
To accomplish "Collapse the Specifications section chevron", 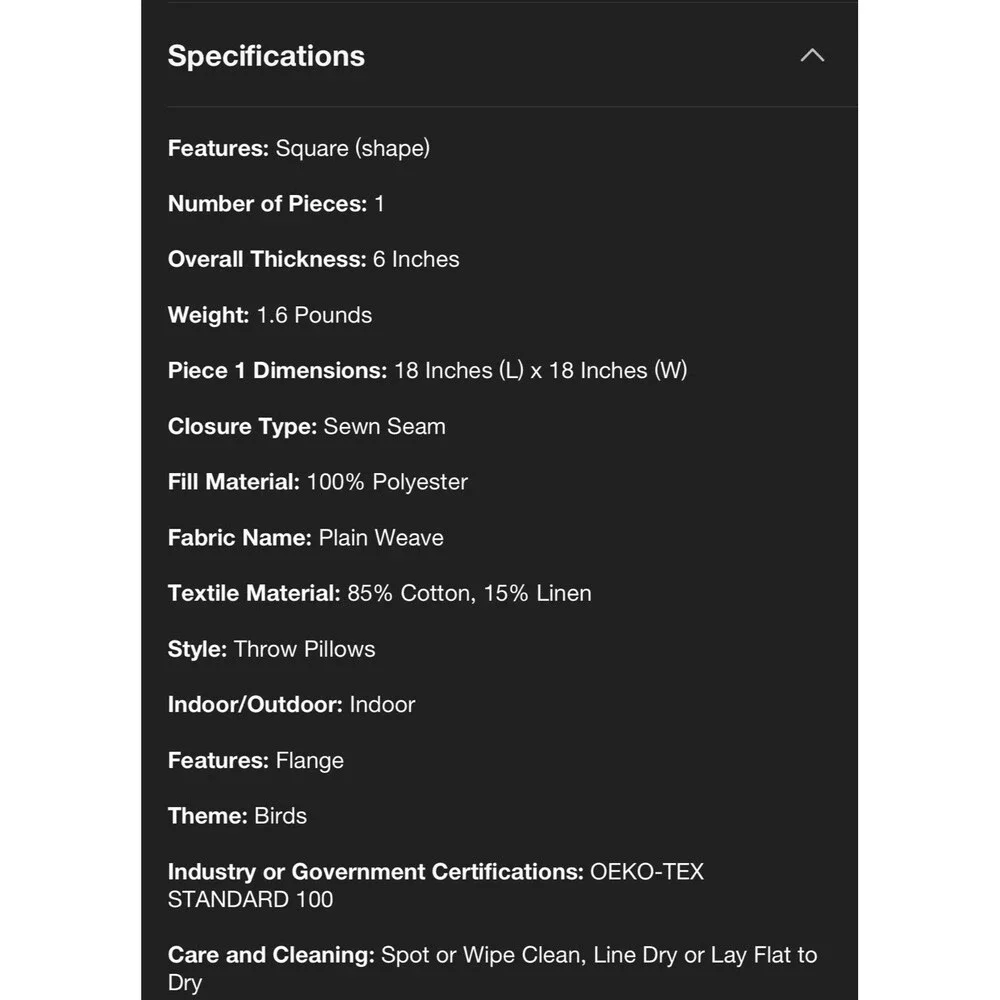I will (x=812, y=55).
